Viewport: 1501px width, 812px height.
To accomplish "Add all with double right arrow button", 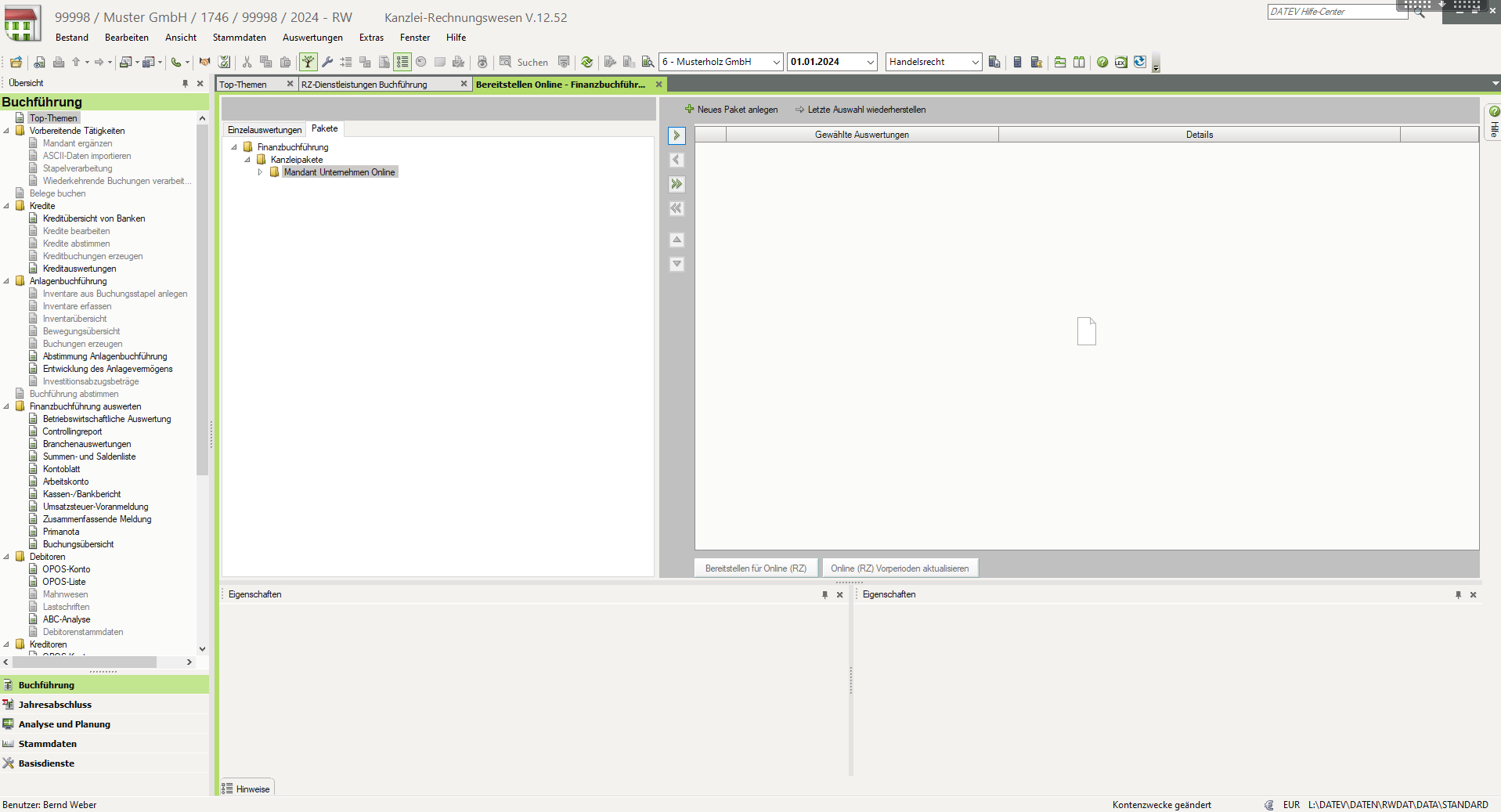I will [677, 184].
